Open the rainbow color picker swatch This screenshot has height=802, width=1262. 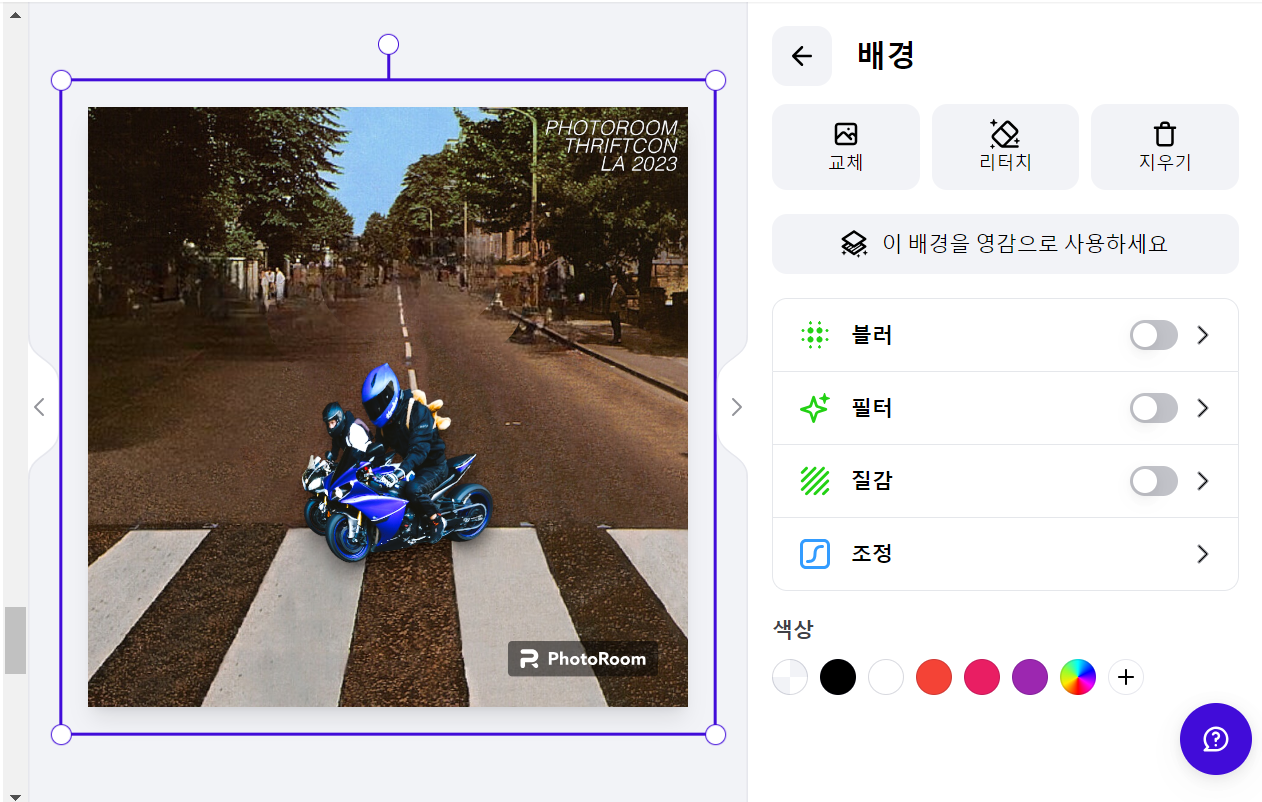(x=1078, y=677)
